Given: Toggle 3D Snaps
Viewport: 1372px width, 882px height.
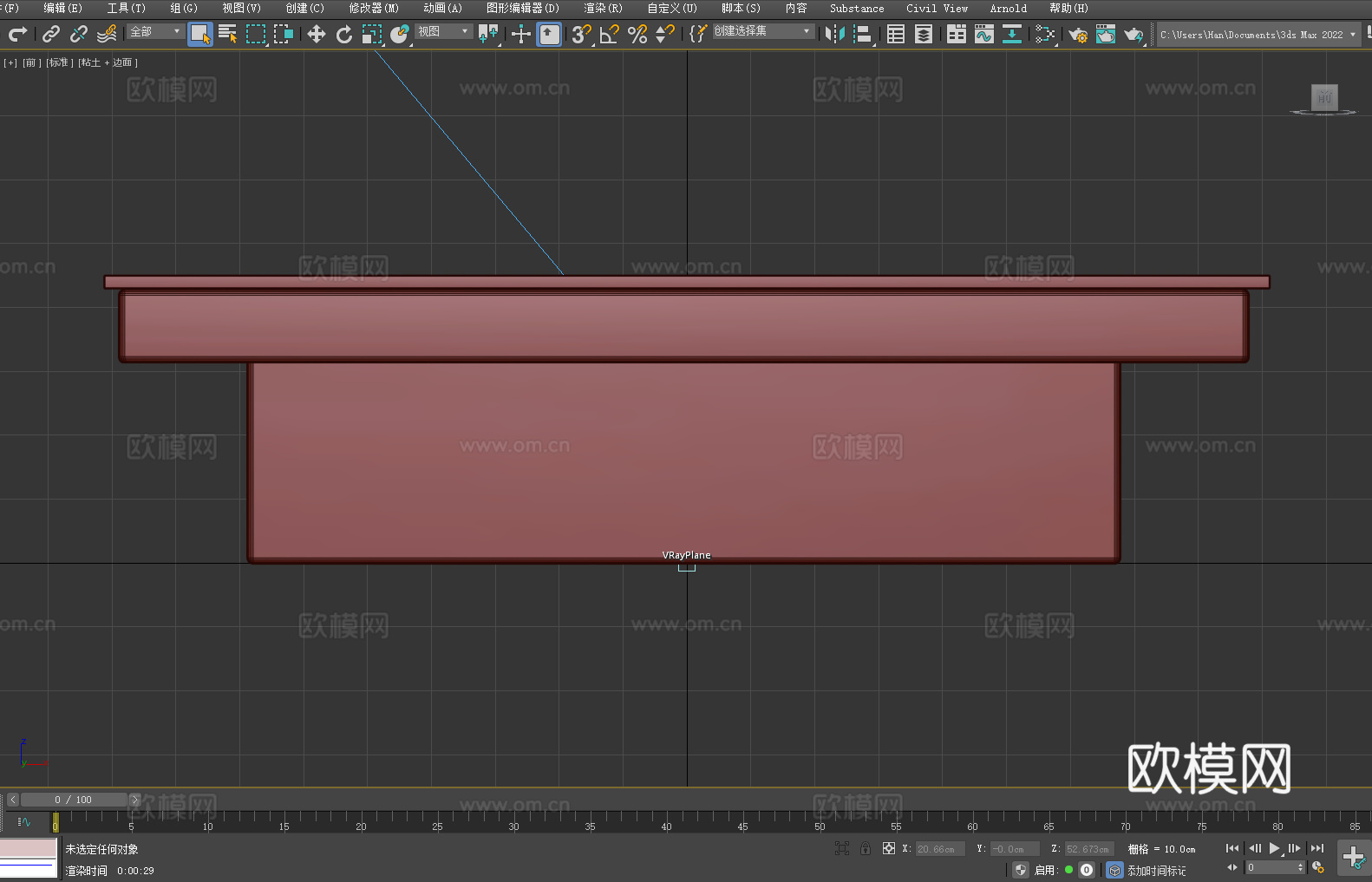Looking at the screenshot, I should 581,34.
